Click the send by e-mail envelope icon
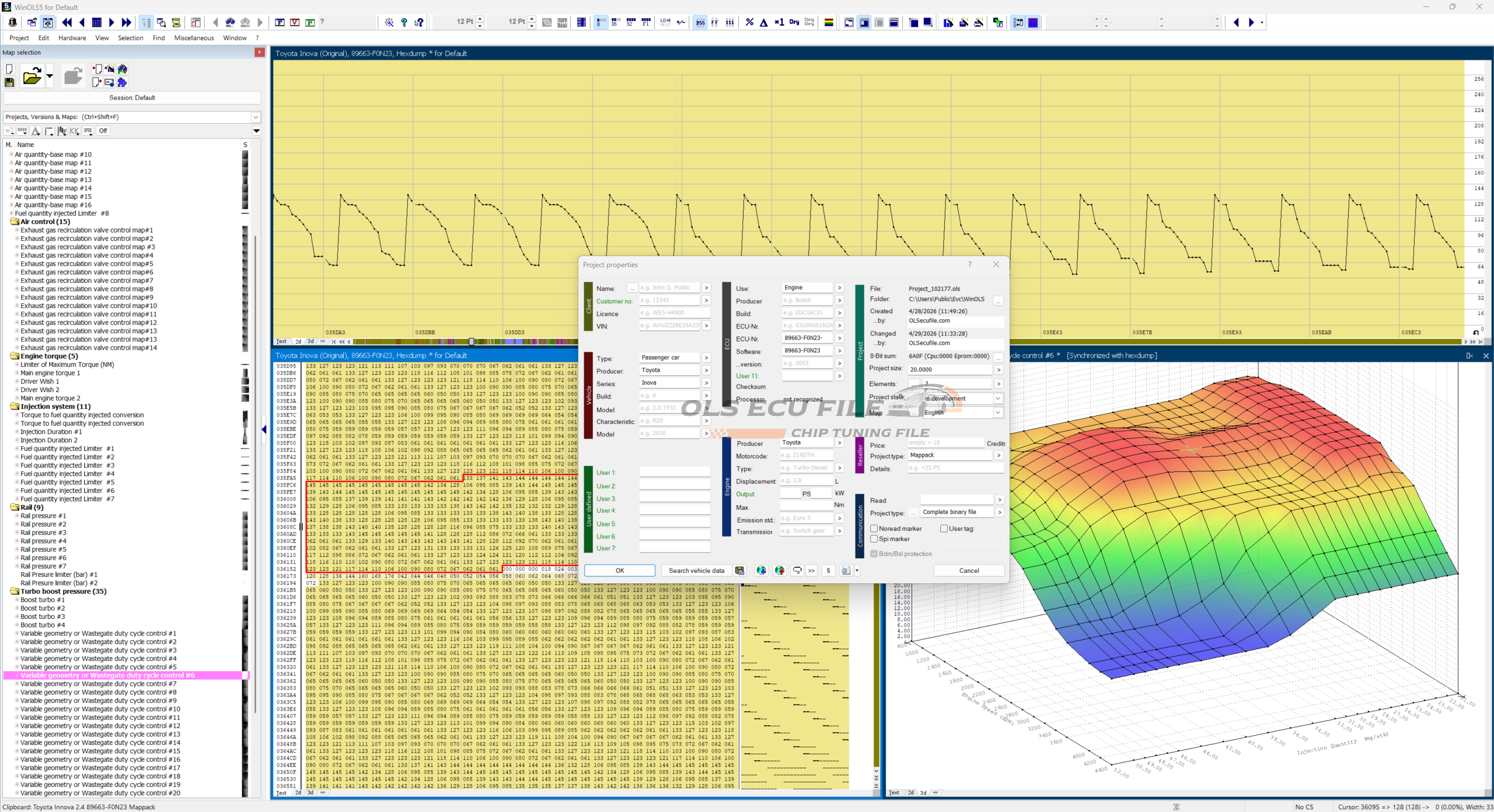1494x812 pixels. (x=109, y=83)
